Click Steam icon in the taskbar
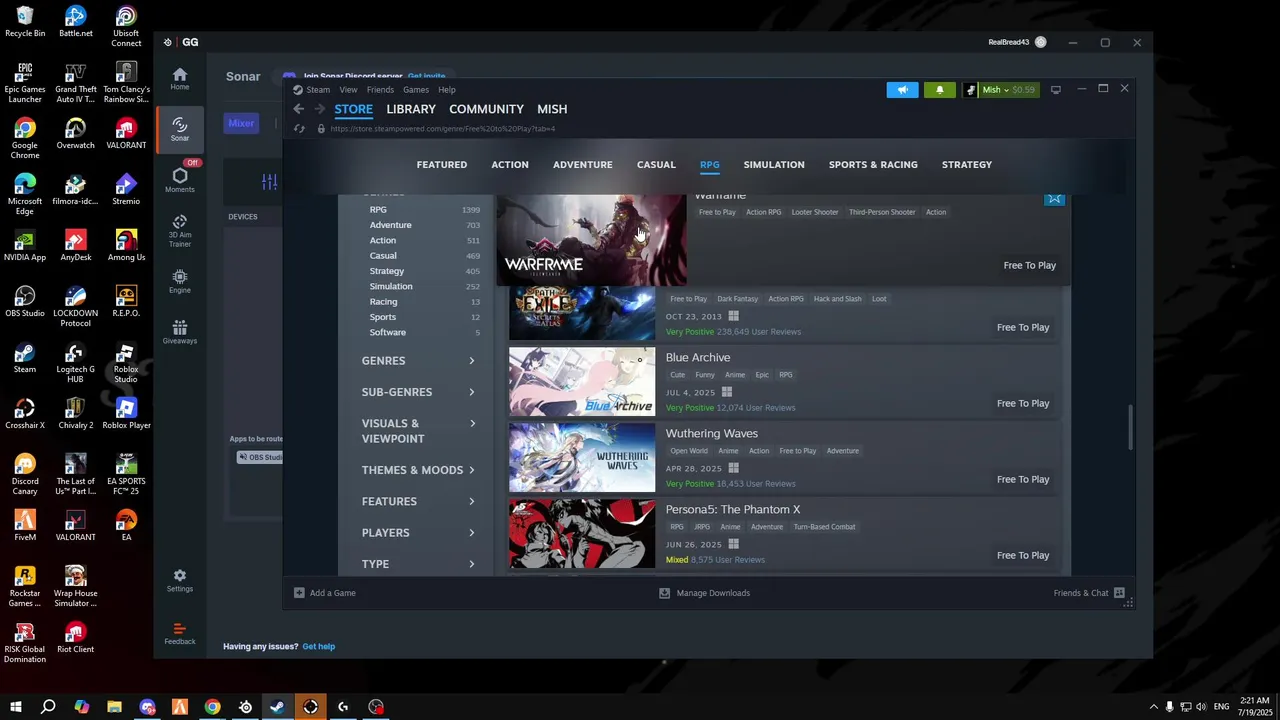Image resolution: width=1280 pixels, height=720 pixels. [278, 707]
